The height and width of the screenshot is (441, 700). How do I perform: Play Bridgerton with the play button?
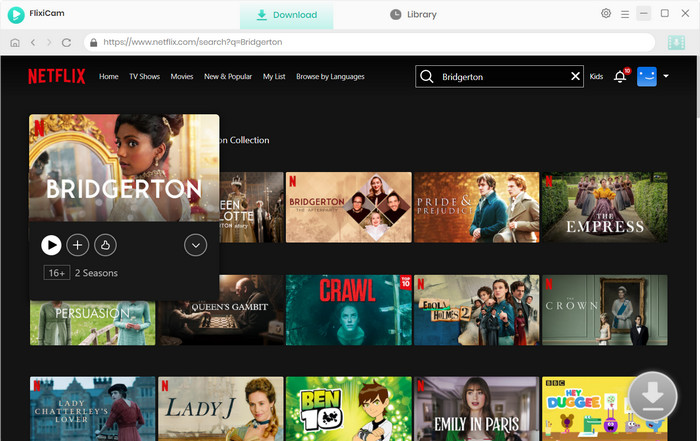51,245
